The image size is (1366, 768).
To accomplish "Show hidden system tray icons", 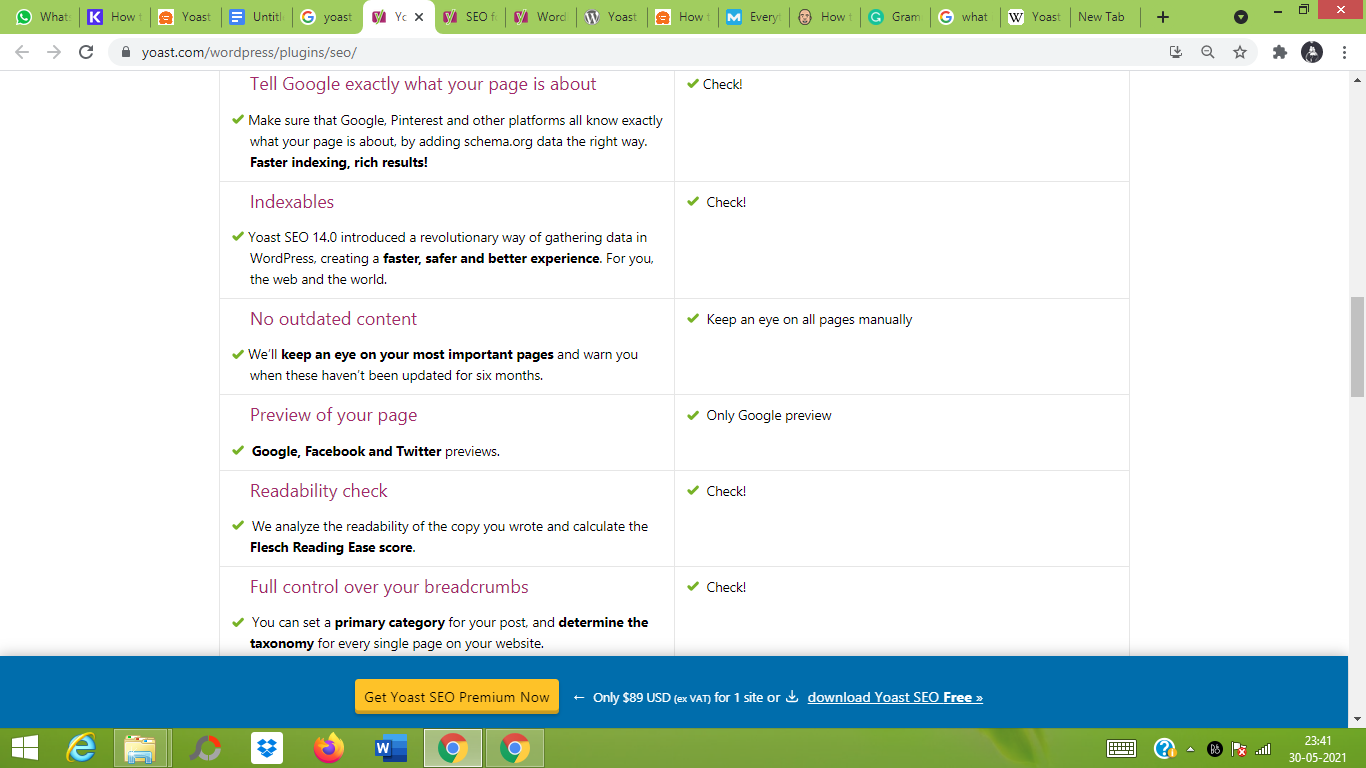I will (1190, 749).
